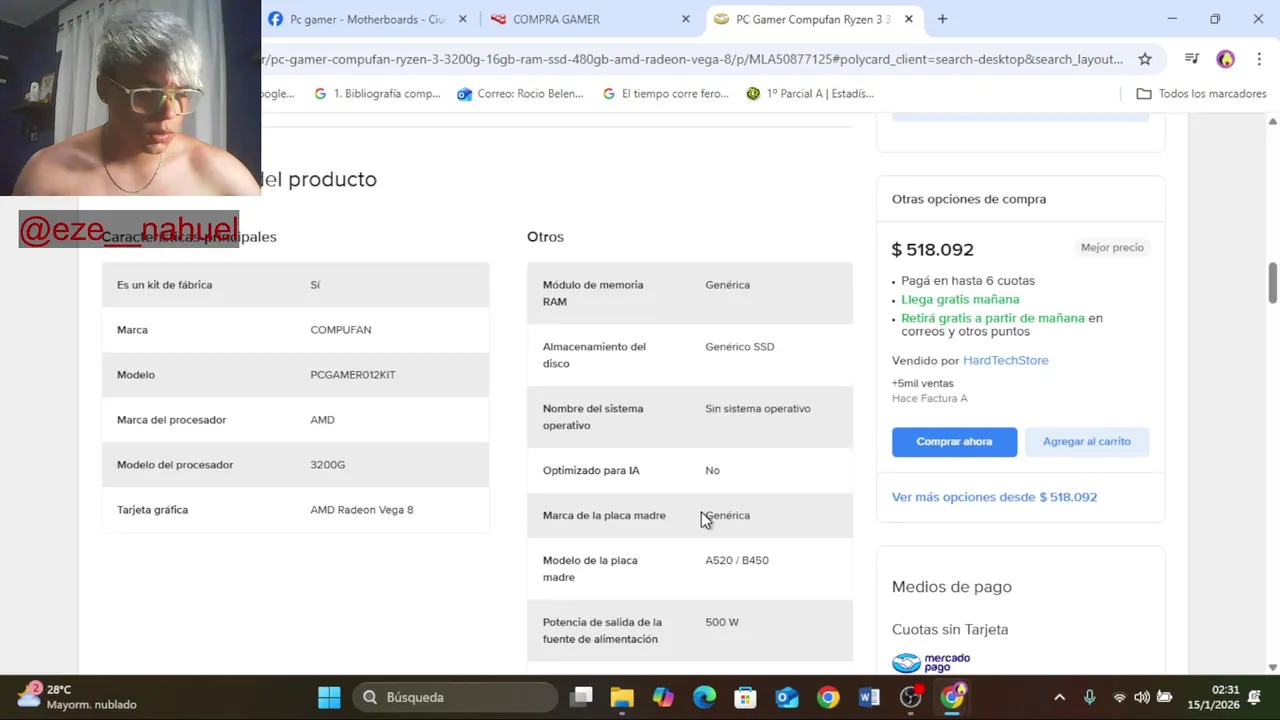Viewport: 1280px width, 720px height.
Task: Open Outlook from the taskbar
Action: point(787,697)
